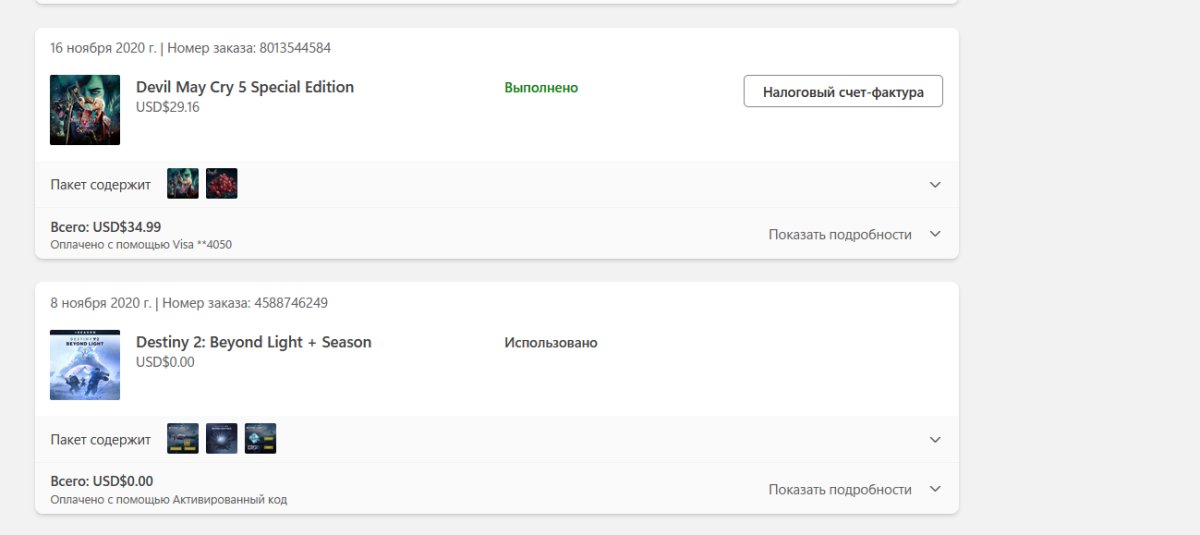1200x535 pixels.
Task: Click first bundle icon in Devil May Cry package
Action: coord(183,184)
